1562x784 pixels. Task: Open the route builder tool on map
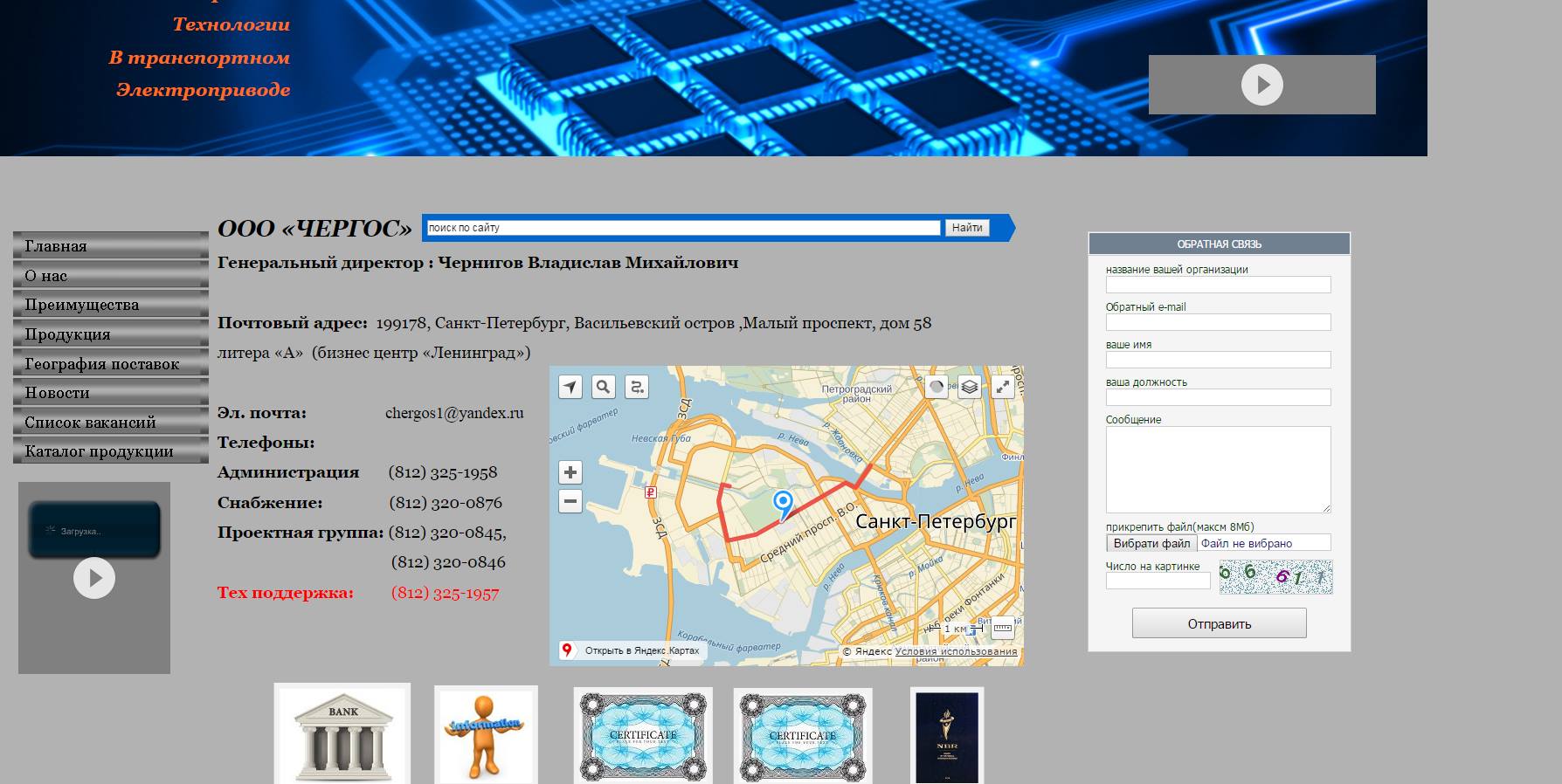tap(637, 387)
